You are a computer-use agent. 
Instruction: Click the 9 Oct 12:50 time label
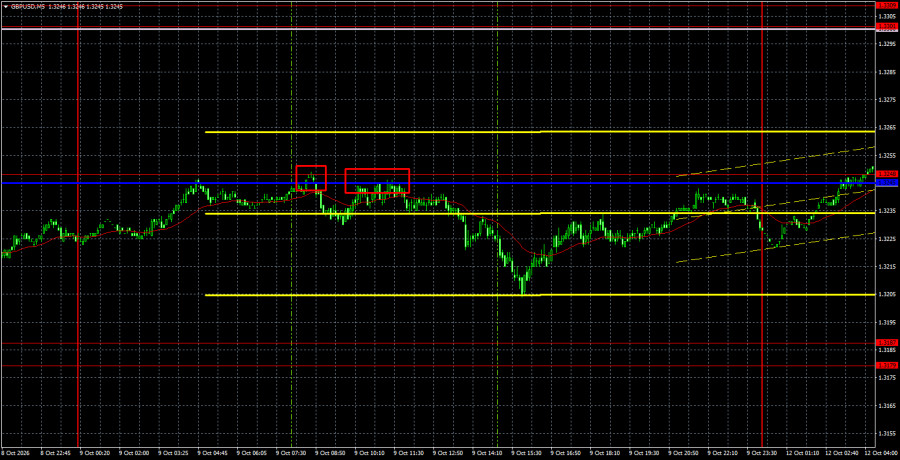pos(448,453)
